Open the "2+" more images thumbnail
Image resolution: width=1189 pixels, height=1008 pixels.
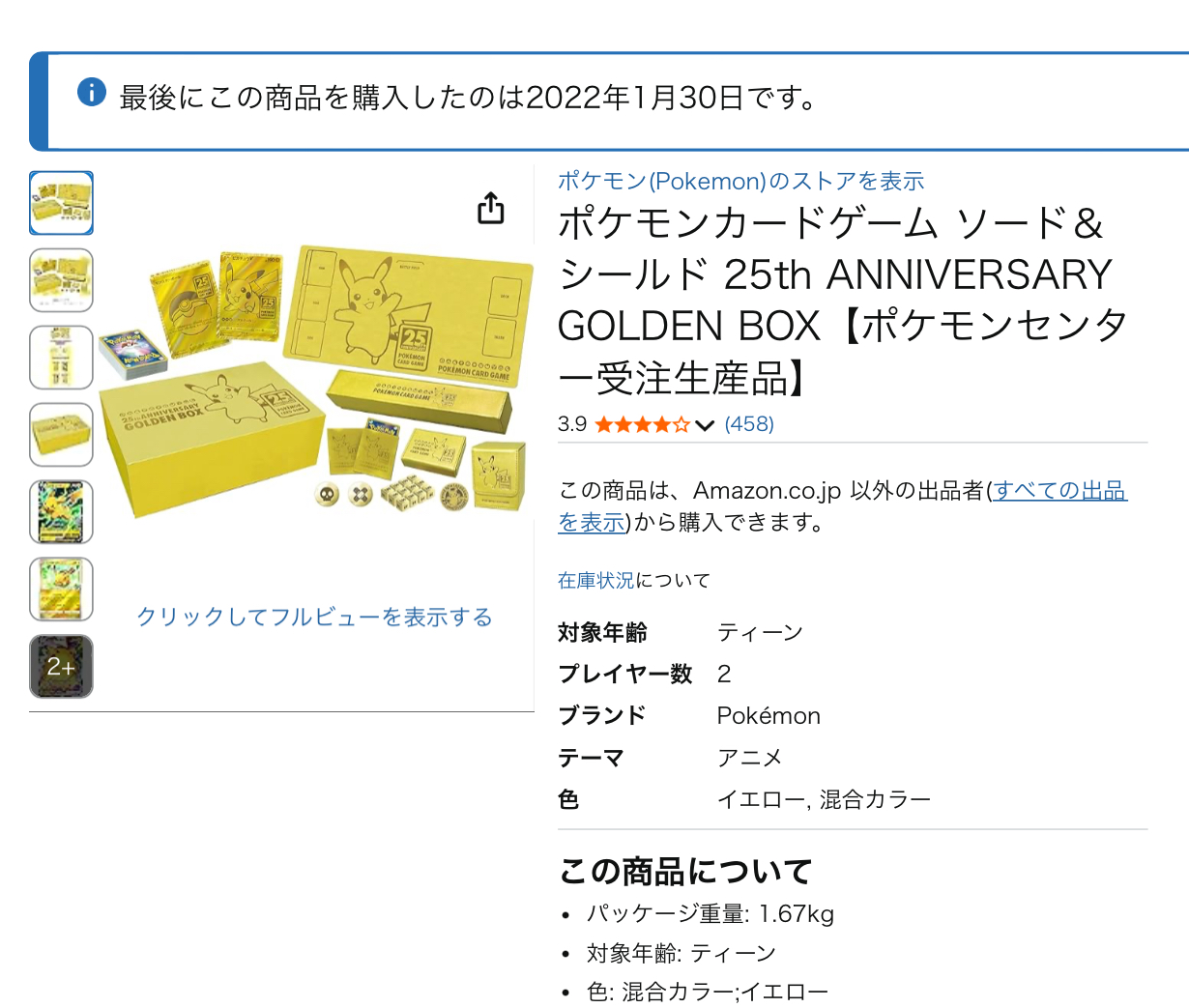[61, 667]
